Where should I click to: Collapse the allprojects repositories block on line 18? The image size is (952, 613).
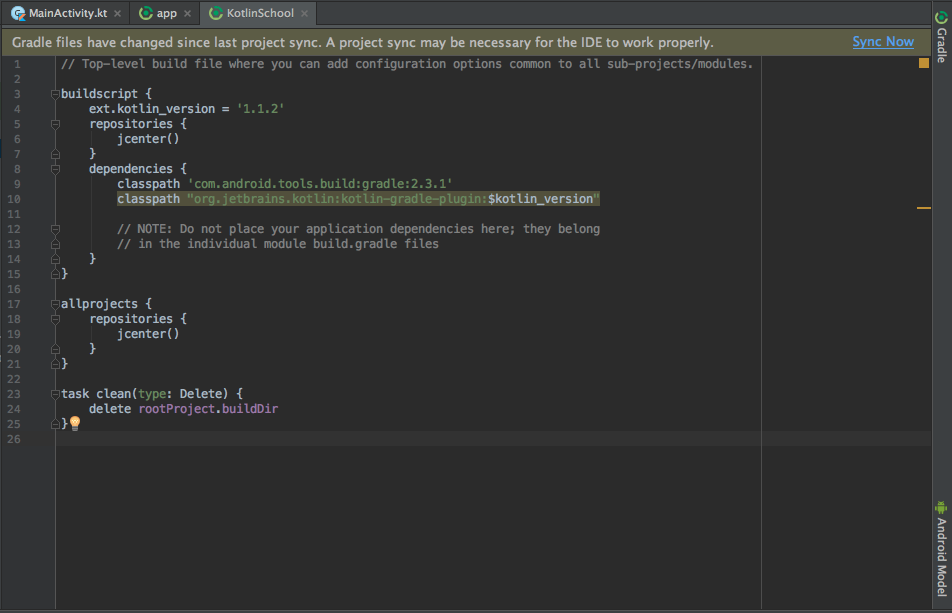(55, 319)
